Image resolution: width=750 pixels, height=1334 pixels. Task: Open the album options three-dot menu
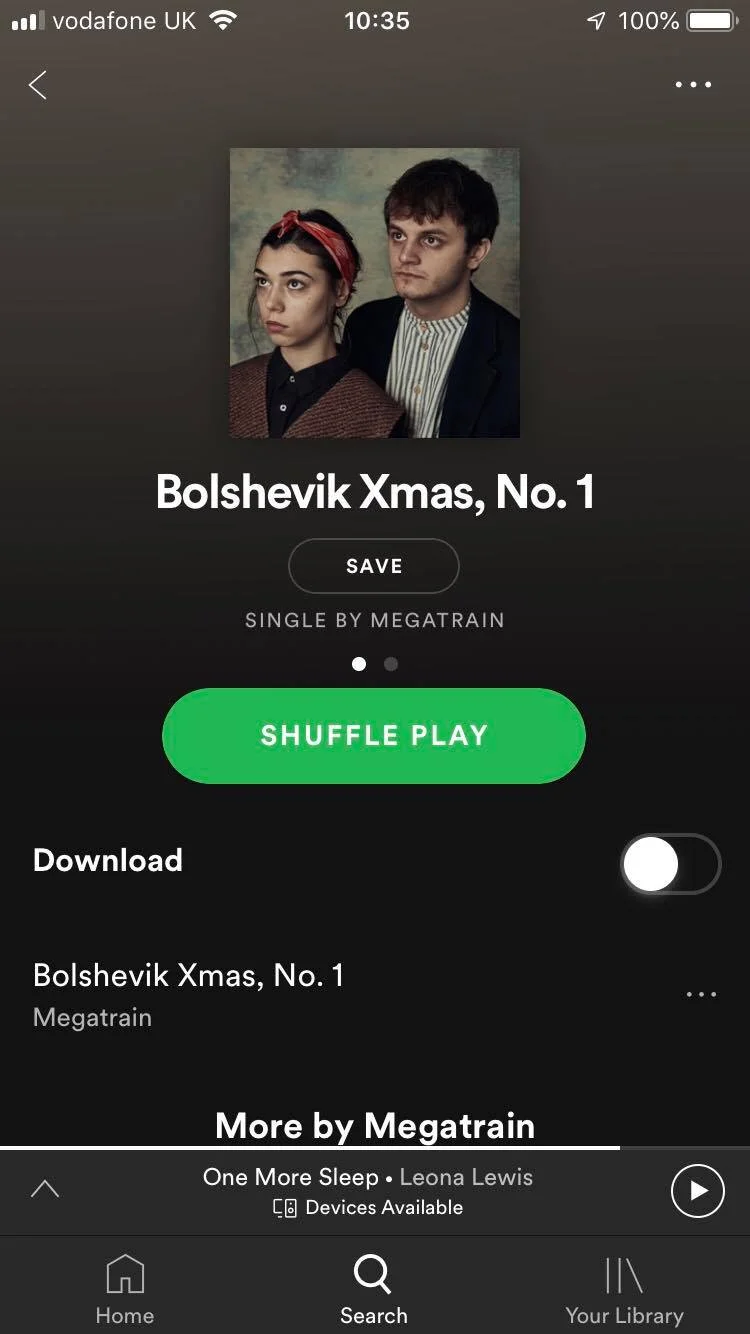(693, 85)
